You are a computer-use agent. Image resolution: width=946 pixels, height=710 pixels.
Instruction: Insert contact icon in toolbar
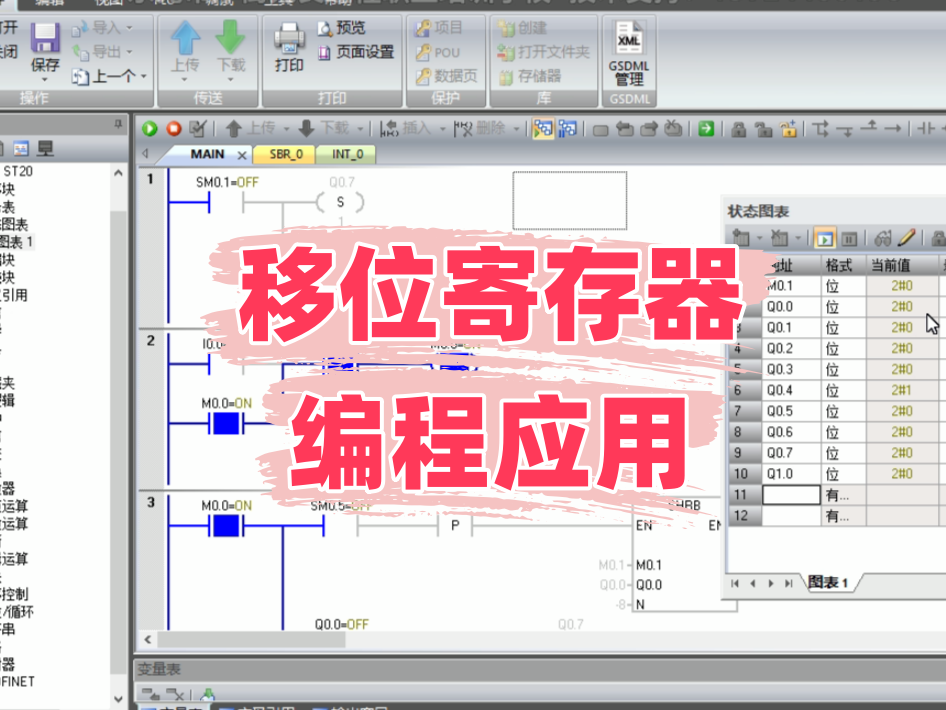926,128
